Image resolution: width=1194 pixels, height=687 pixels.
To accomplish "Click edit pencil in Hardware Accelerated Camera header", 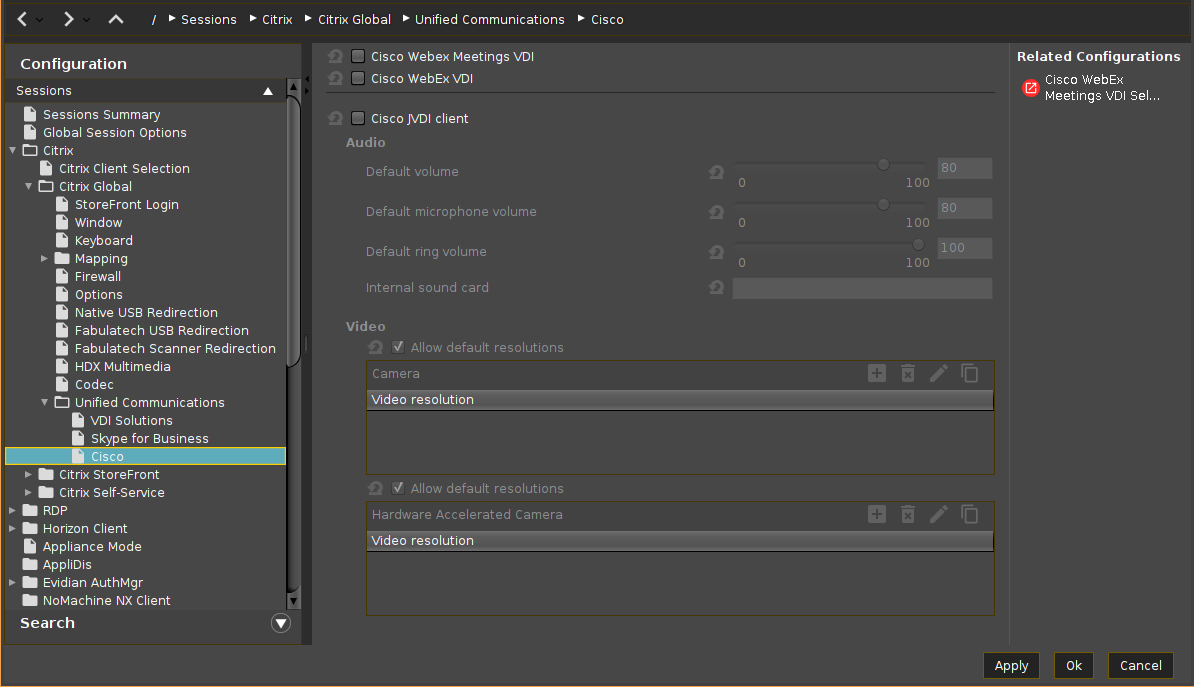I will point(939,515).
